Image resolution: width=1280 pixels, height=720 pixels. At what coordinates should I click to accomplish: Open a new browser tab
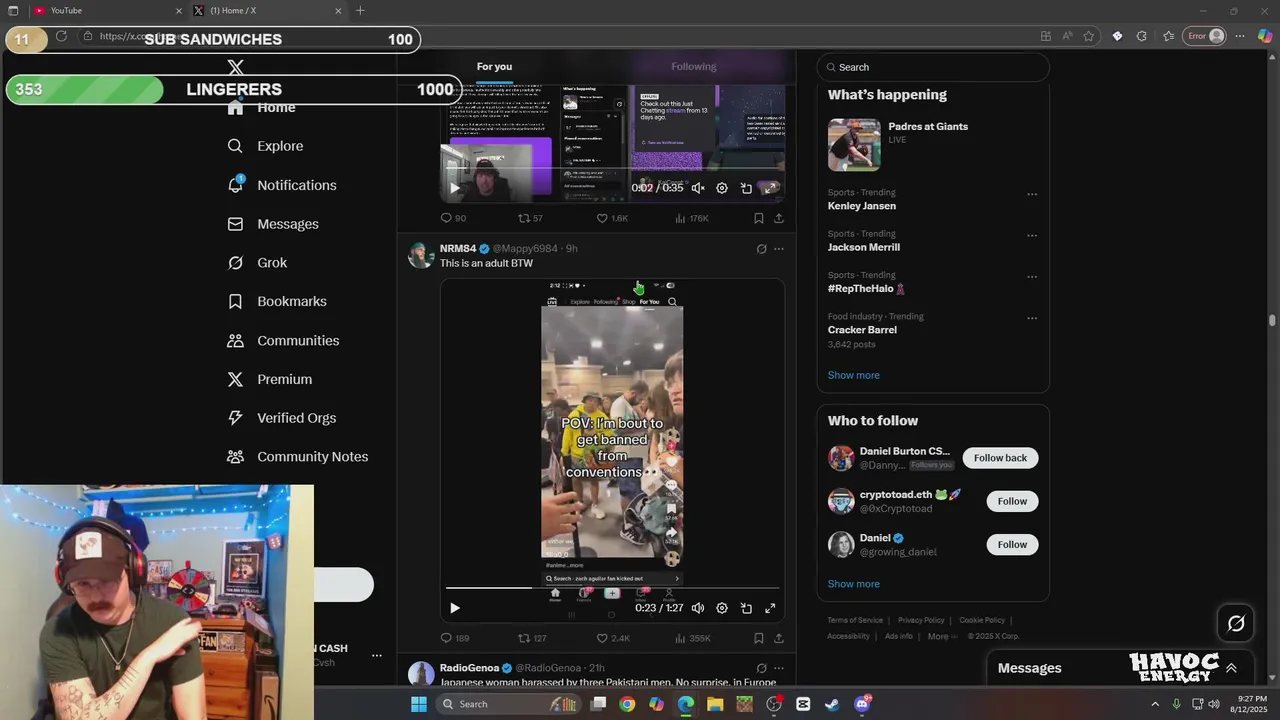click(360, 11)
